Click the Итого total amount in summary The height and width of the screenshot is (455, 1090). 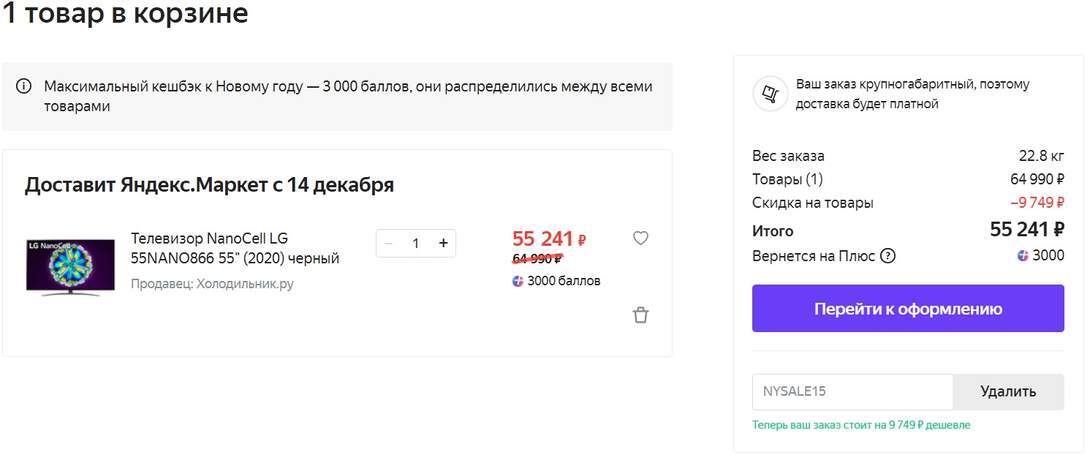tap(1026, 229)
